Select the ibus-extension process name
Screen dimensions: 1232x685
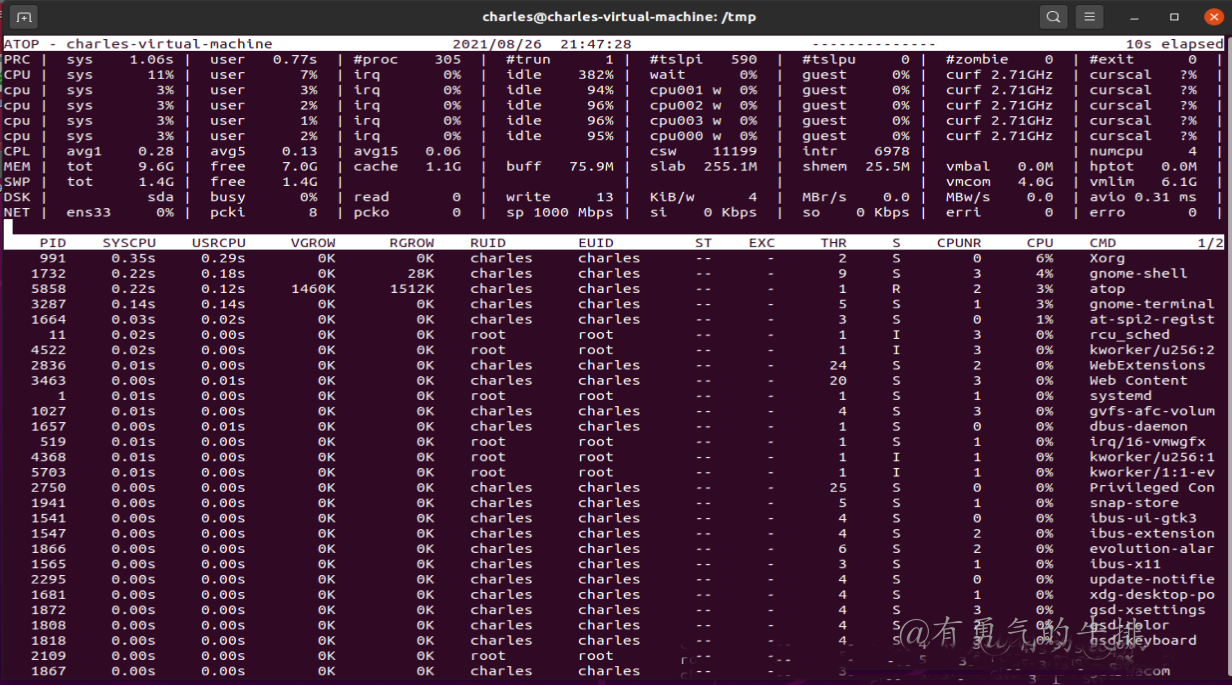pos(1152,533)
